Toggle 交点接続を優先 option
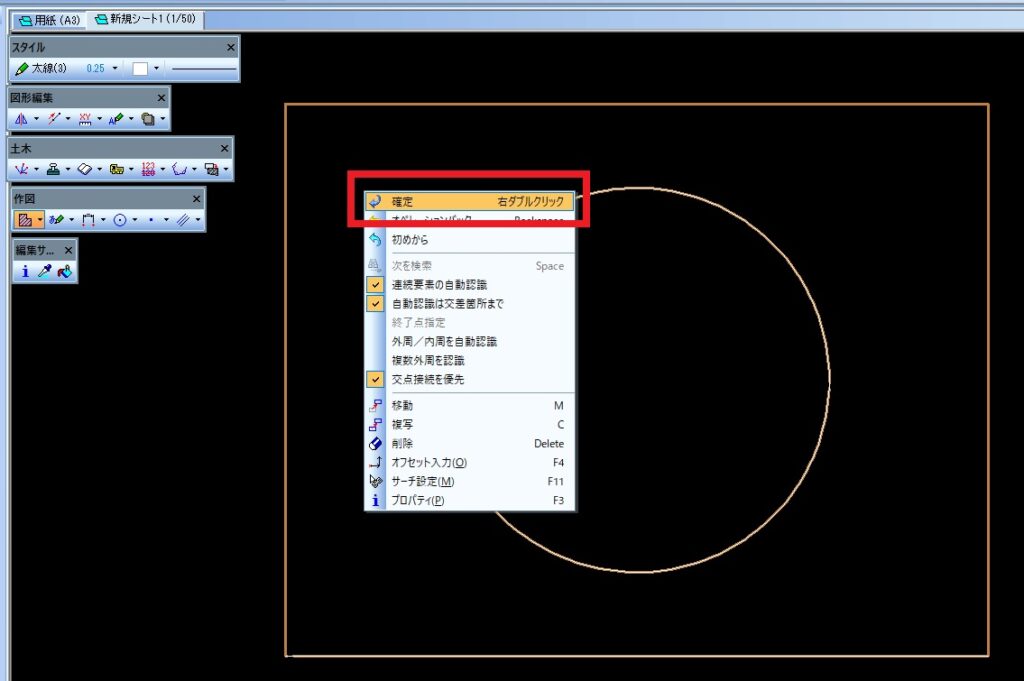Viewport: 1024px width, 681px height. point(375,380)
